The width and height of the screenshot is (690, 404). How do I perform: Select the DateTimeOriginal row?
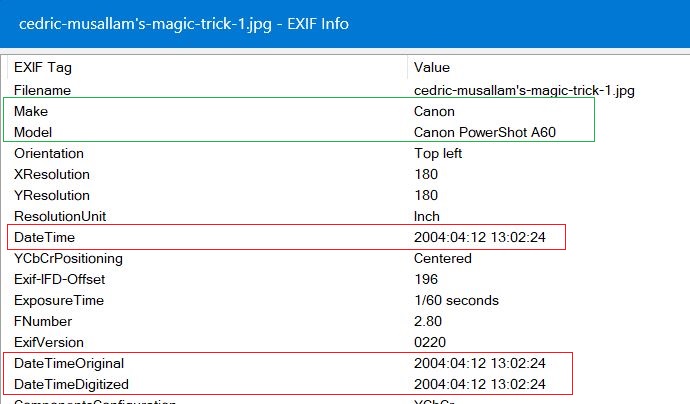point(348,364)
